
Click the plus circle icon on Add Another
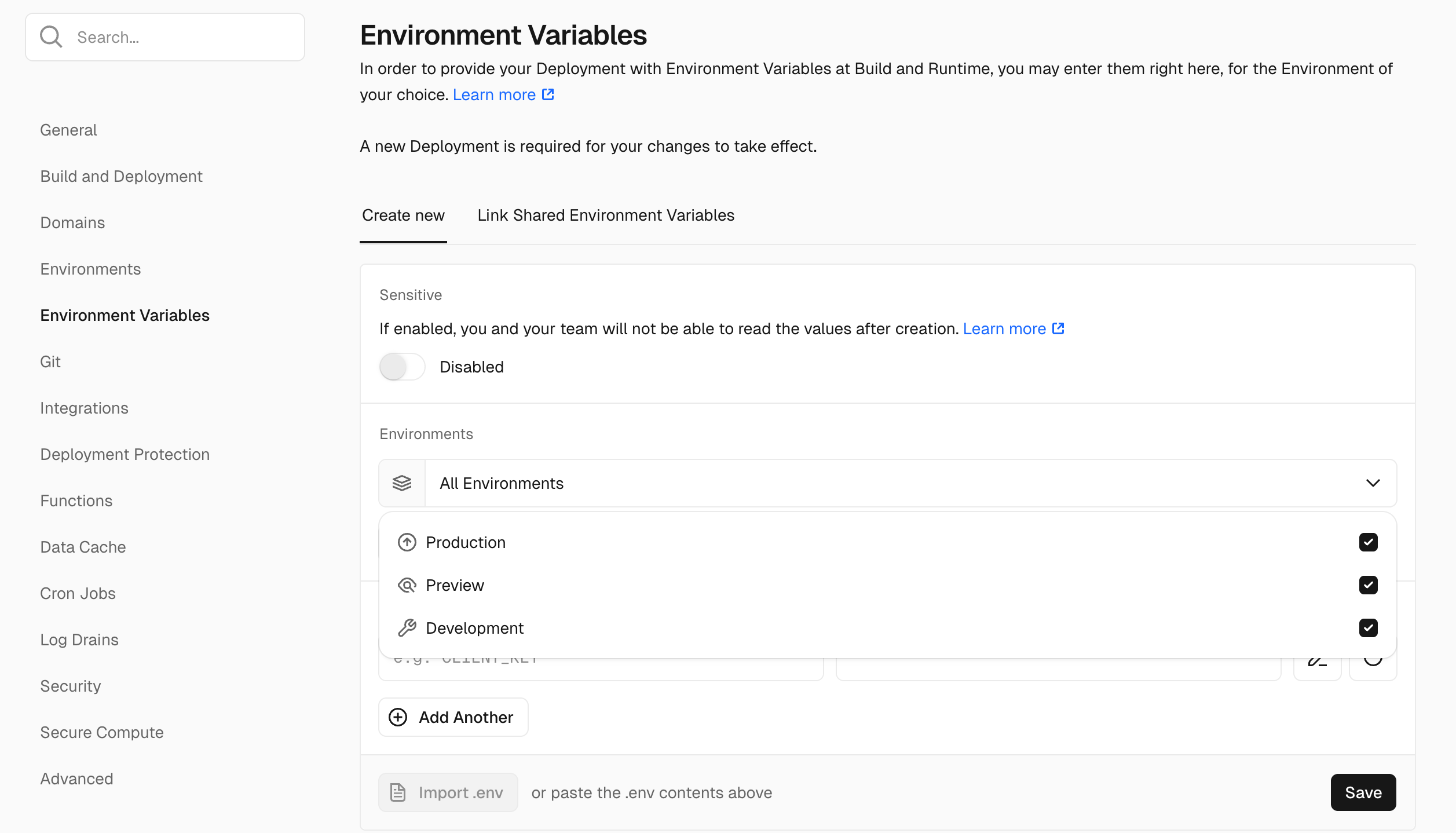[x=398, y=717]
